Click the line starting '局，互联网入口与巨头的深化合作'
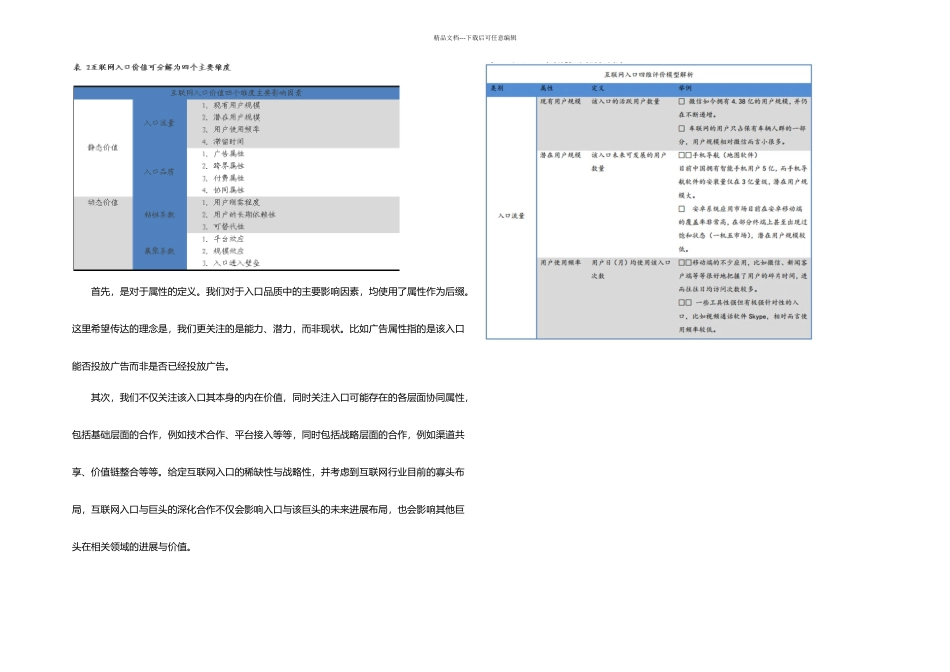Screen dimensions: 950x672 pyautogui.click(x=268, y=510)
